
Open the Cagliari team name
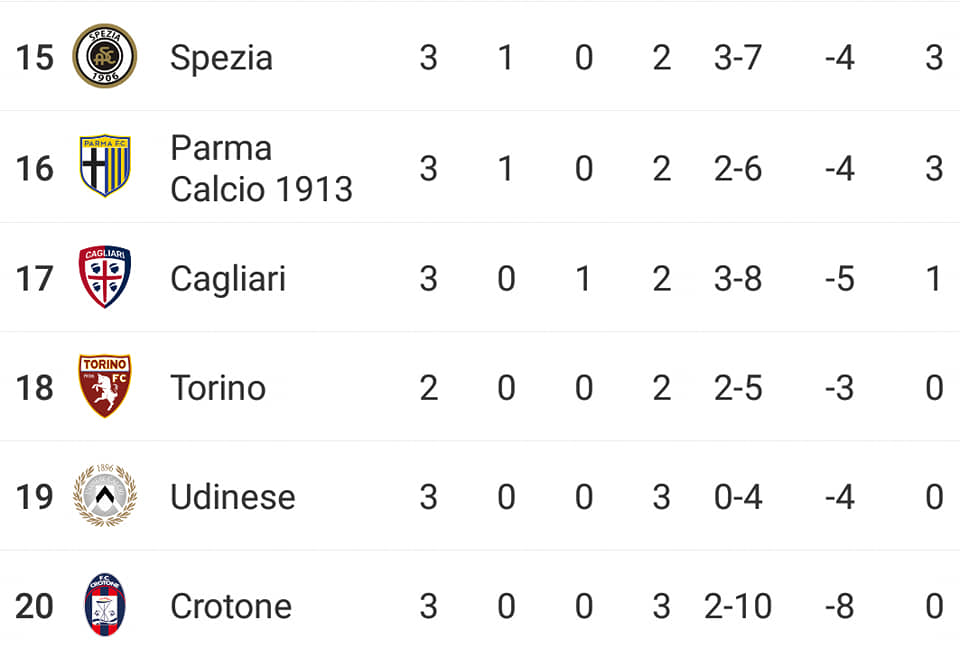tap(228, 279)
